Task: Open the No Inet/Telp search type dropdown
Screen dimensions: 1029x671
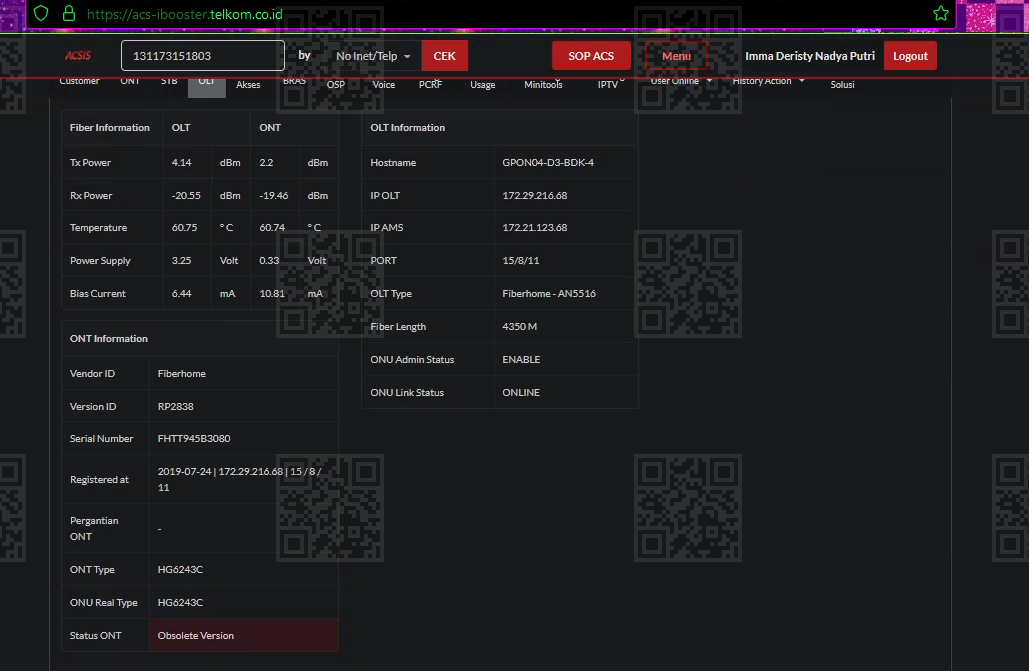Action: coord(373,56)
